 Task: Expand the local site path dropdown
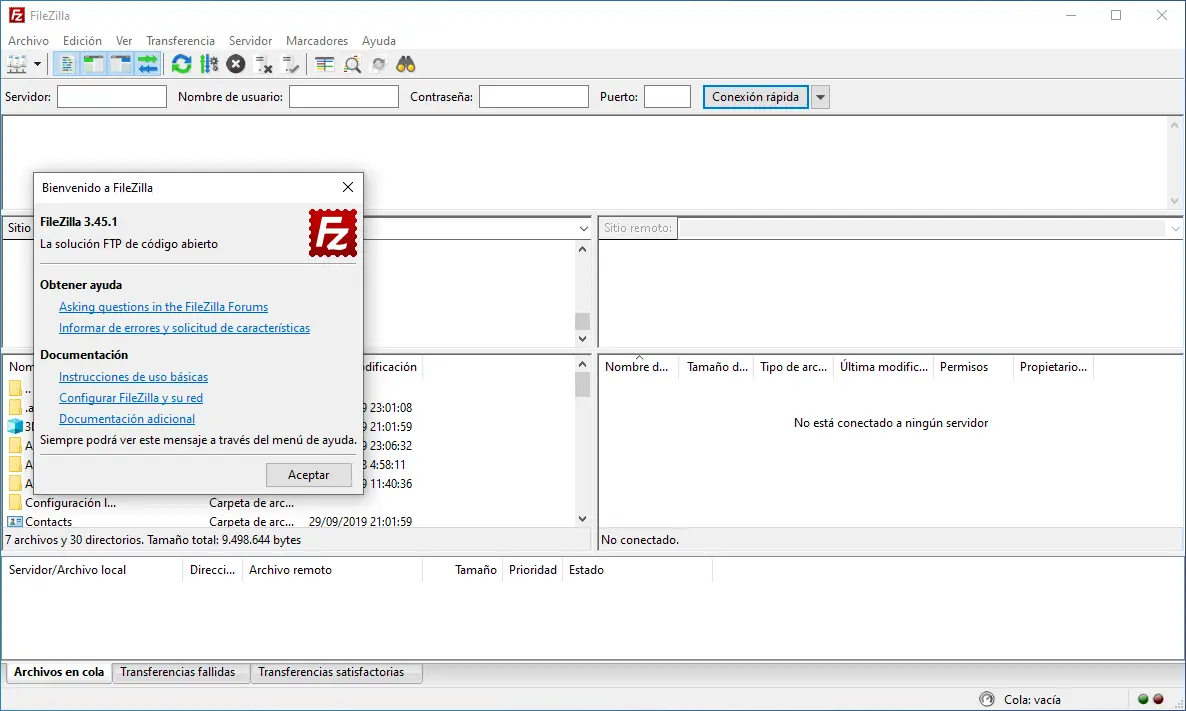(x=583, y=228)
